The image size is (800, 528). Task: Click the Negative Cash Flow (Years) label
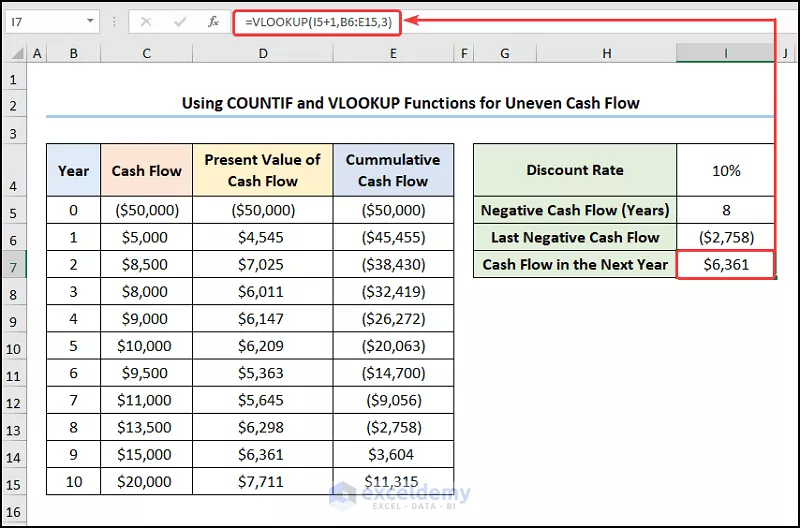[575, 210]
